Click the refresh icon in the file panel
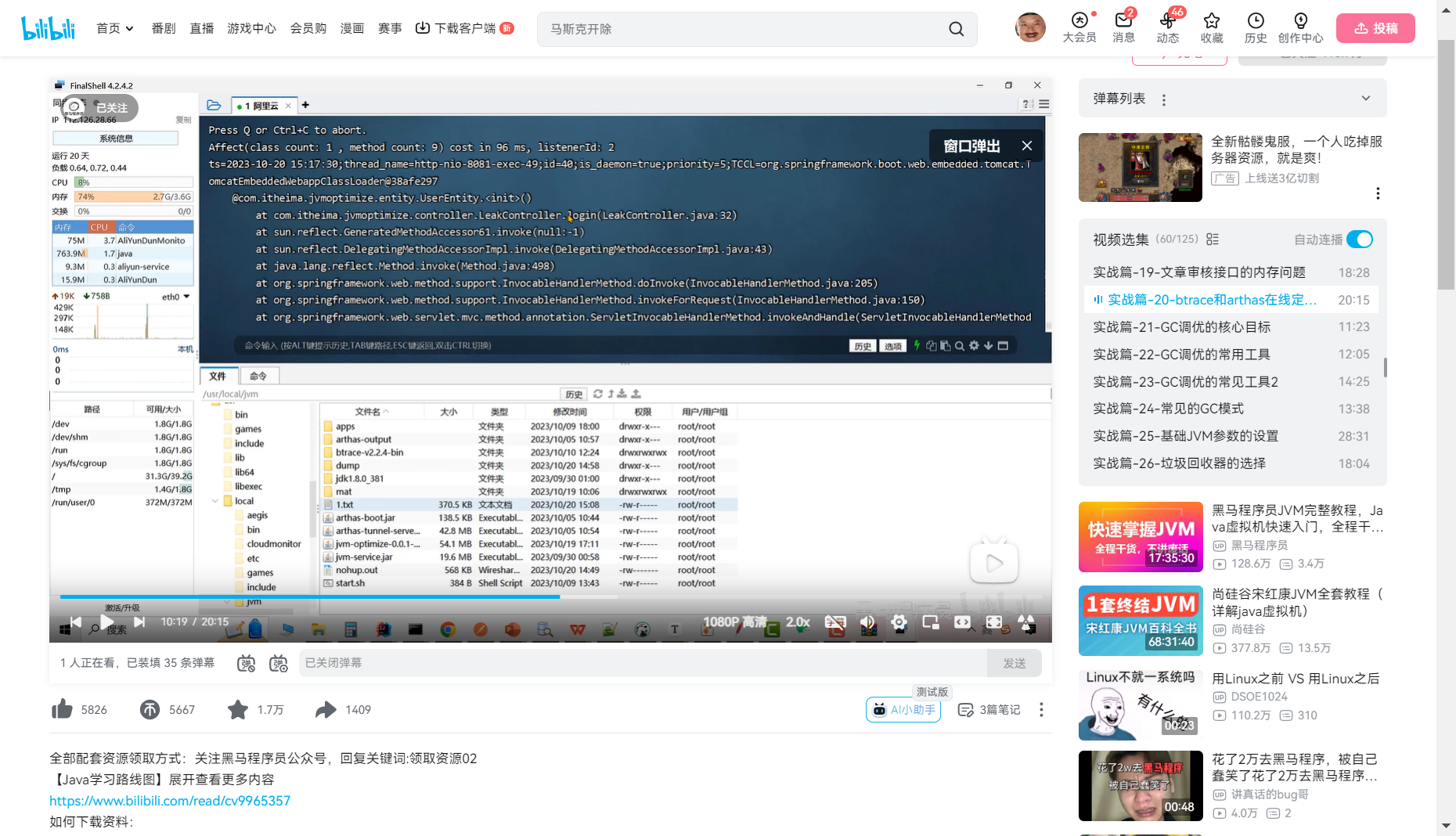 click(x=598, y=393)
